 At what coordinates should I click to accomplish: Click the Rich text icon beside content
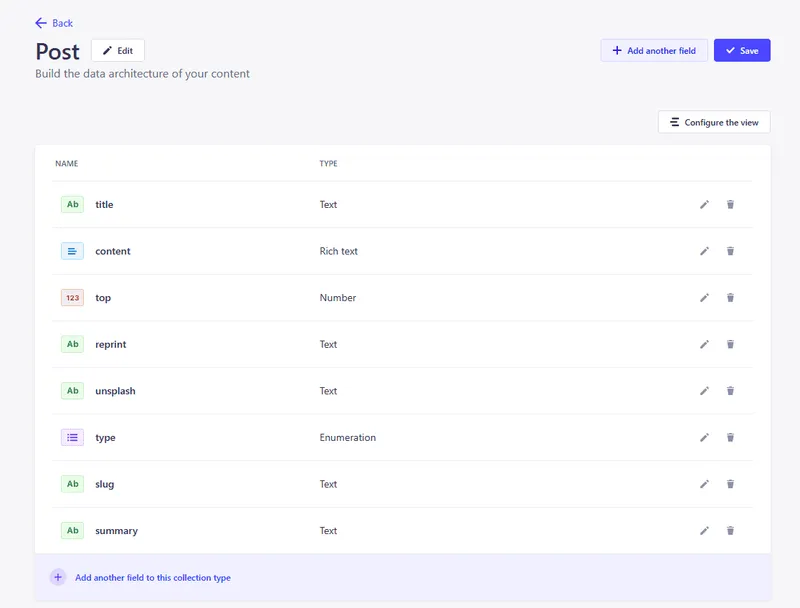click(x=72, y=251)
